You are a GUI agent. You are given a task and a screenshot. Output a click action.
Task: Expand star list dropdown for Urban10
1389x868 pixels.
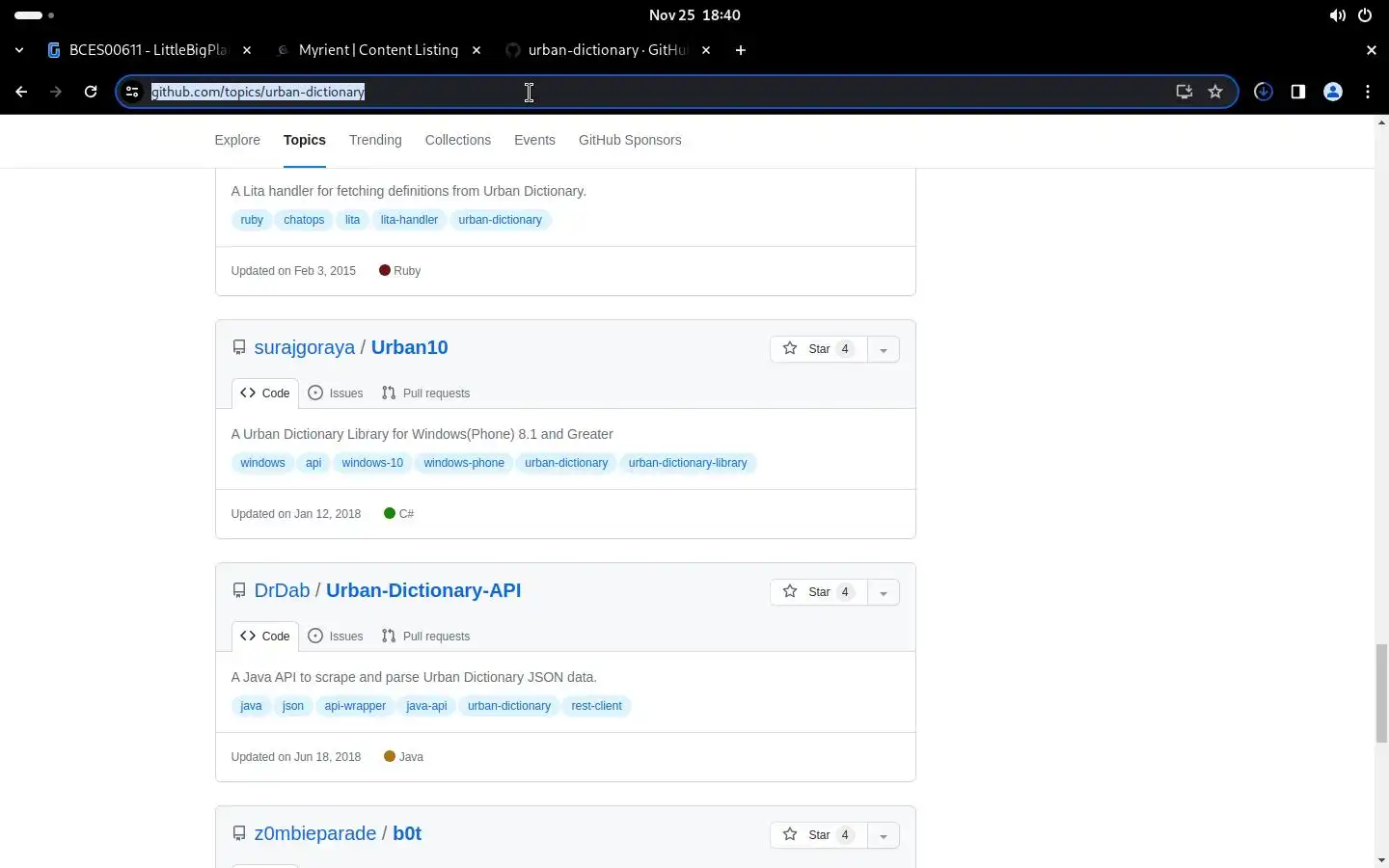pos(884,349)
